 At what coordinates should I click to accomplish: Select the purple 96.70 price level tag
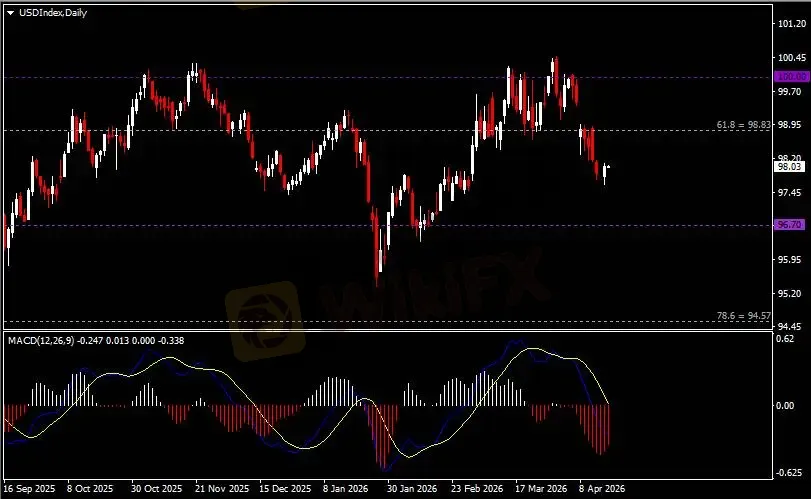(x=788, y=225)
